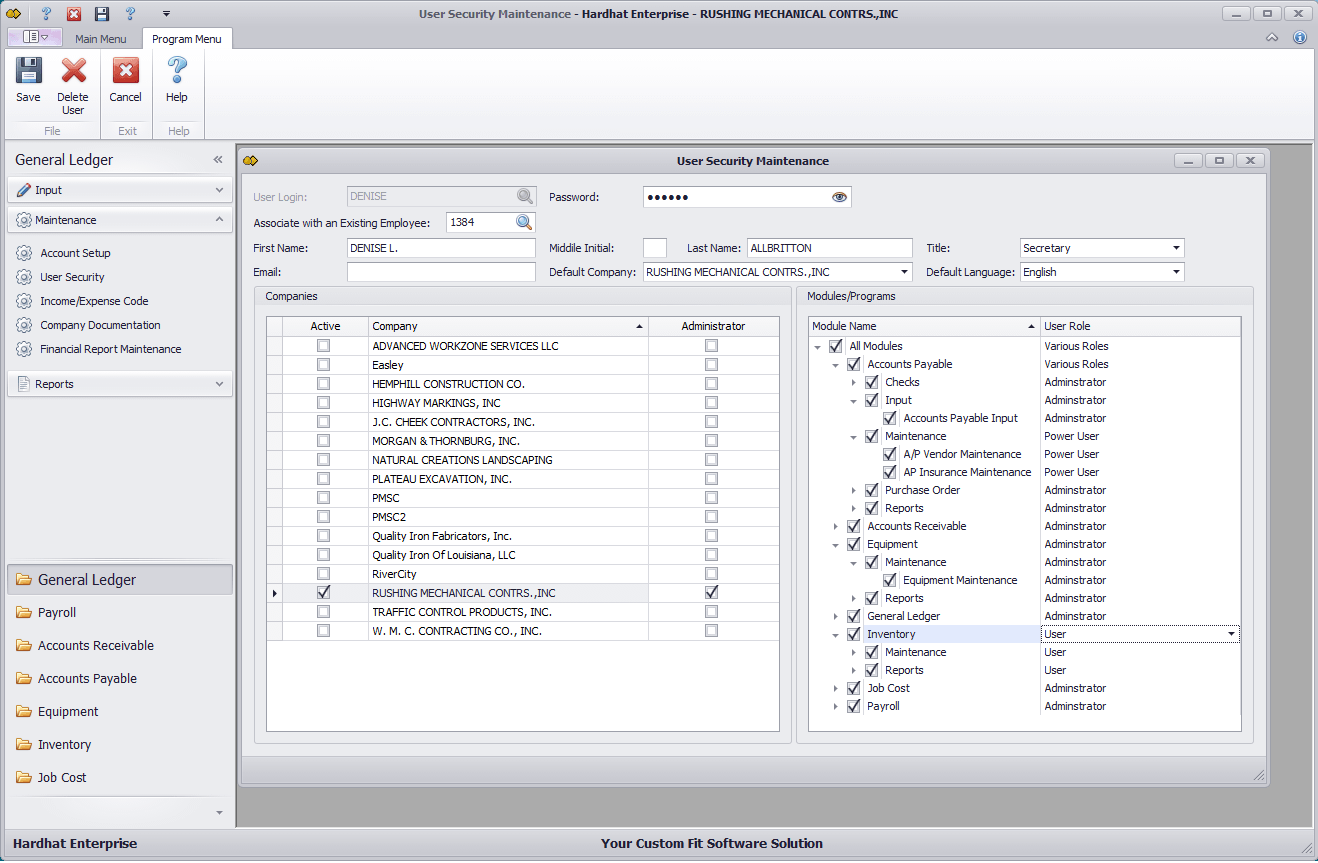1318x863 pixels.
Task: Open the Title dropdown
Action: click(x=1176, y=248)
